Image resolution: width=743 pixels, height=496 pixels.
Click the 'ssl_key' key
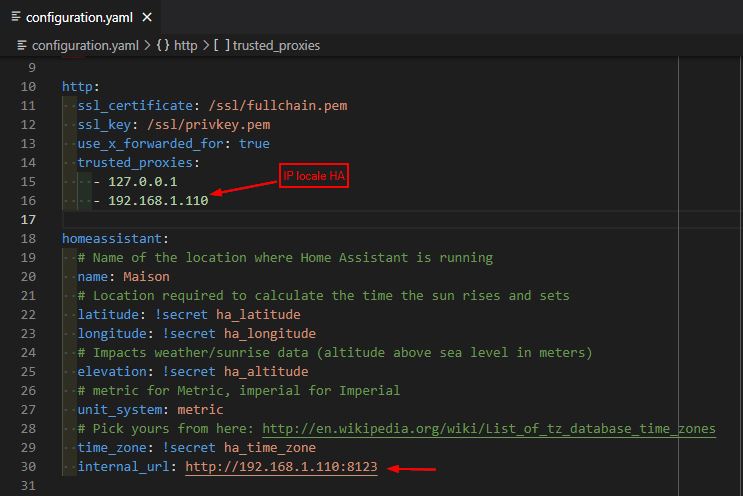click(104, 125)
